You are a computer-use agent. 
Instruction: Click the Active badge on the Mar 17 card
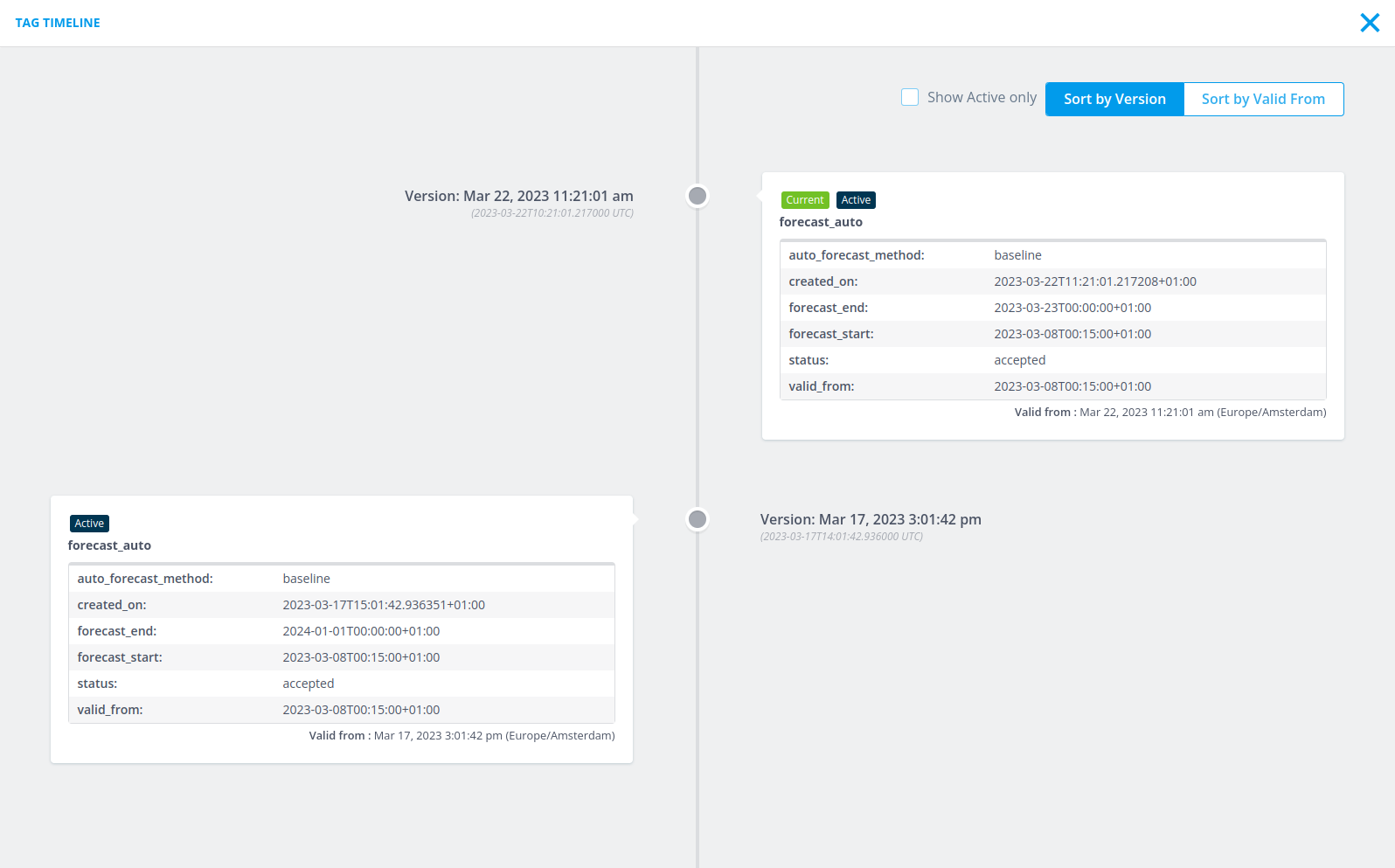pos(89,524)
